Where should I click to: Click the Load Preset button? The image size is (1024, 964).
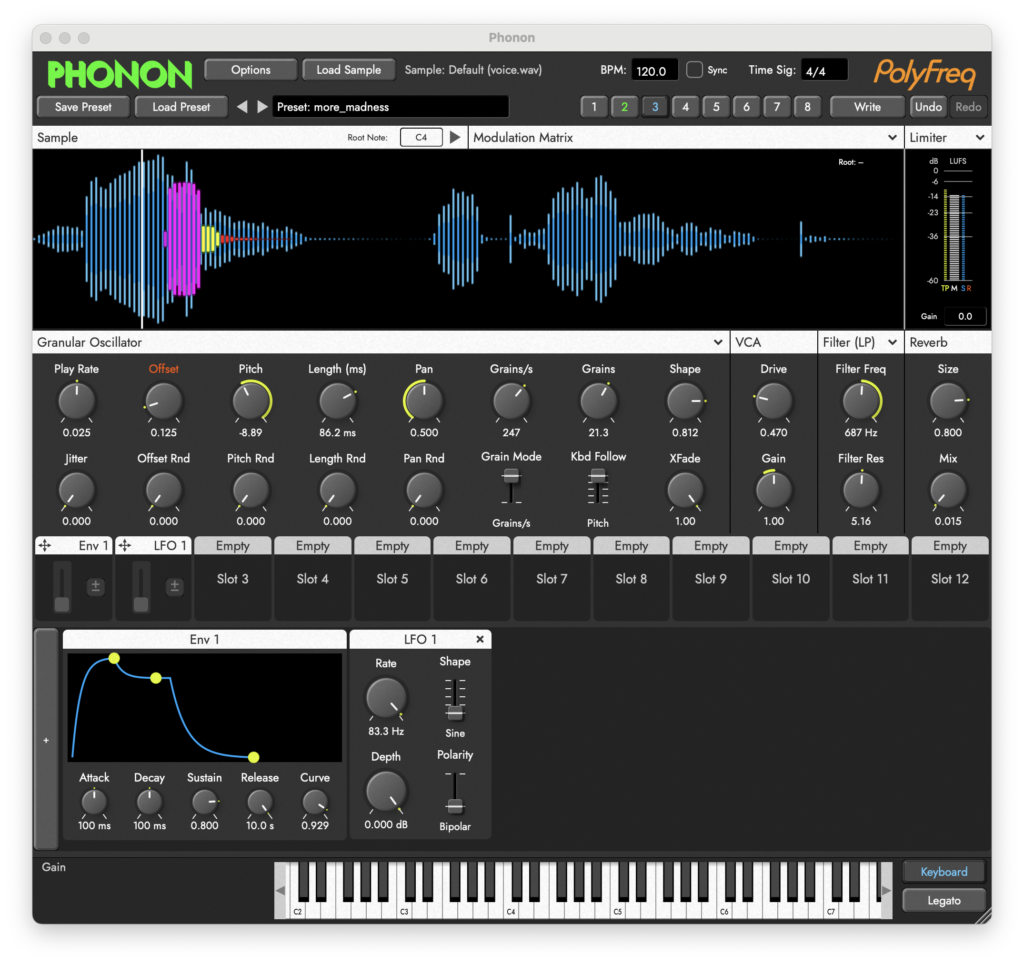[181, 106]
